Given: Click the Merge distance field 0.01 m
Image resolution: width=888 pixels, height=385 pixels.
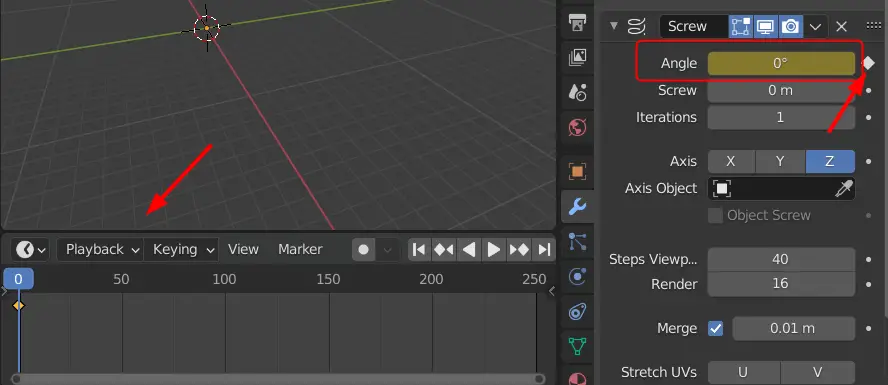Looking at the screenshot, I should [793, 328].
